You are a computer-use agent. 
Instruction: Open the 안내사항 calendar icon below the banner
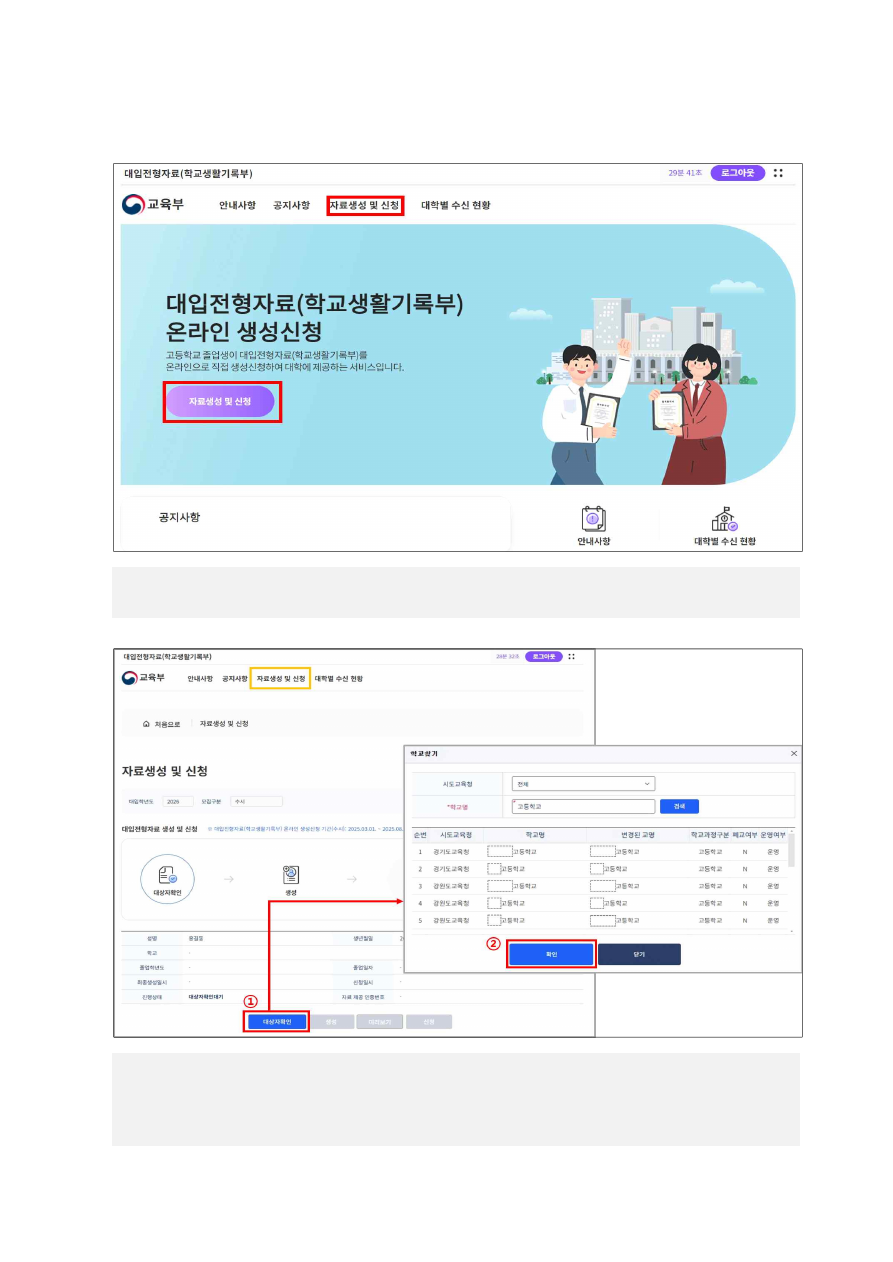point(594,519)
